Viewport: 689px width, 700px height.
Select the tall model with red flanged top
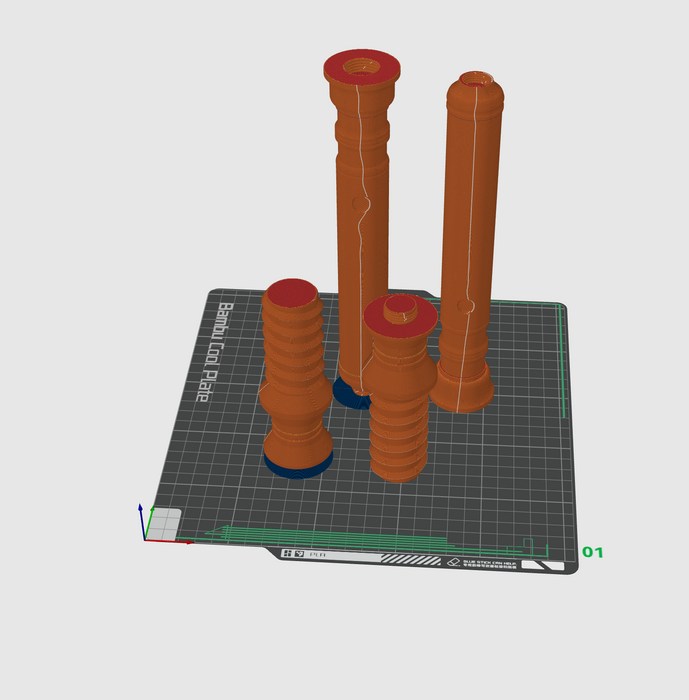358,250
